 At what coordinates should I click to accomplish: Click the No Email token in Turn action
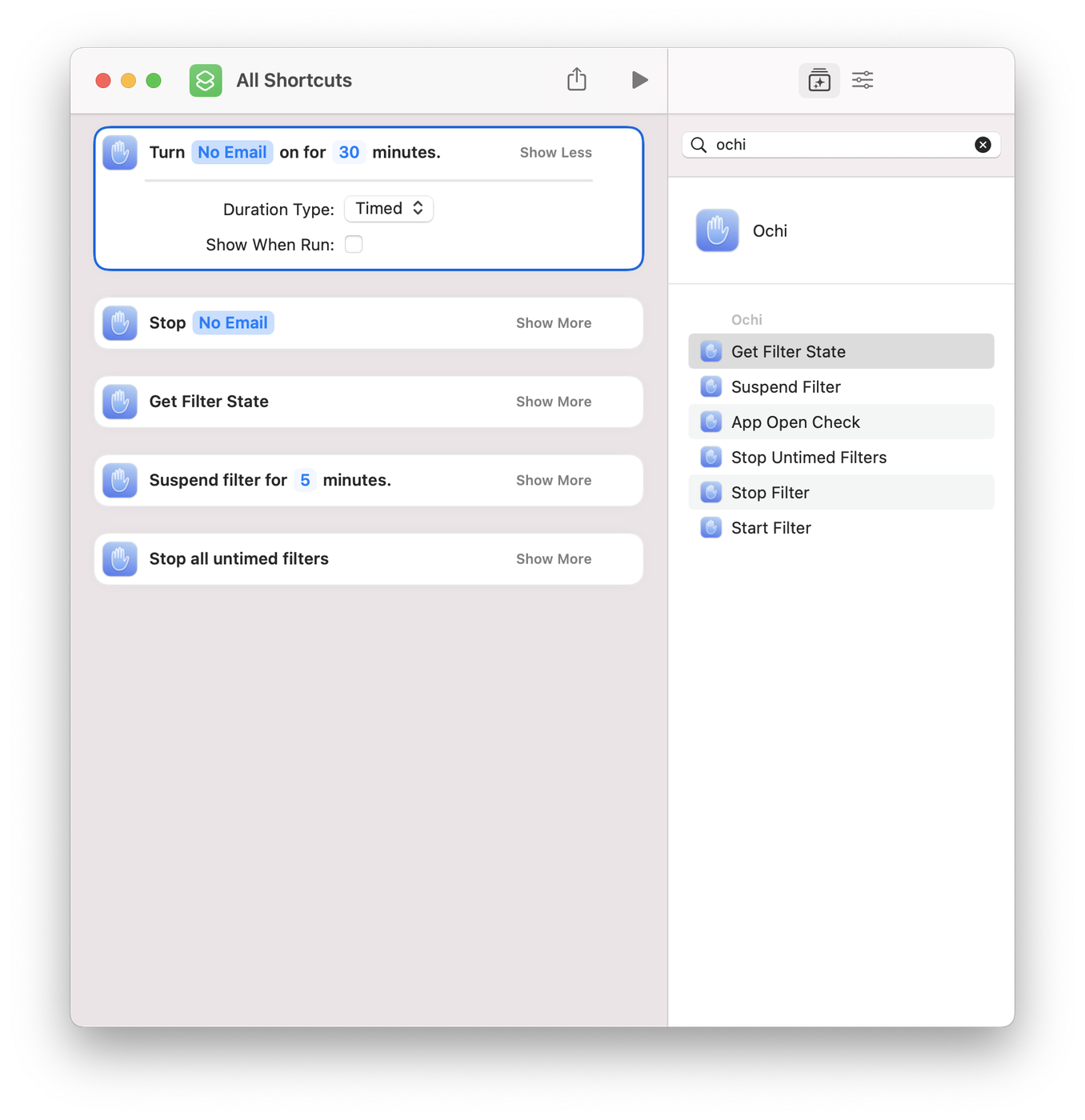tap(232, 153)
